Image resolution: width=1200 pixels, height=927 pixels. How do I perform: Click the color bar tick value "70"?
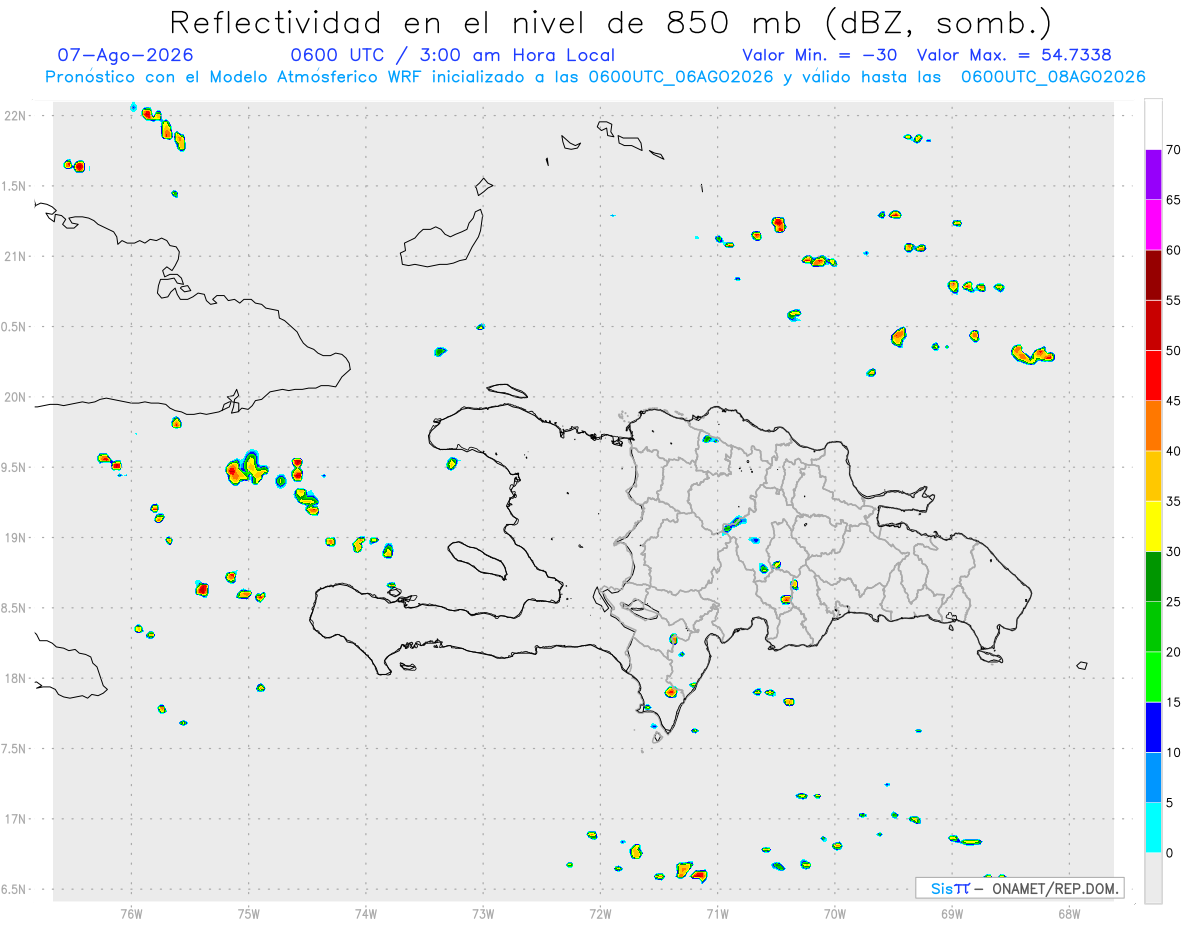coord(1174,150)
